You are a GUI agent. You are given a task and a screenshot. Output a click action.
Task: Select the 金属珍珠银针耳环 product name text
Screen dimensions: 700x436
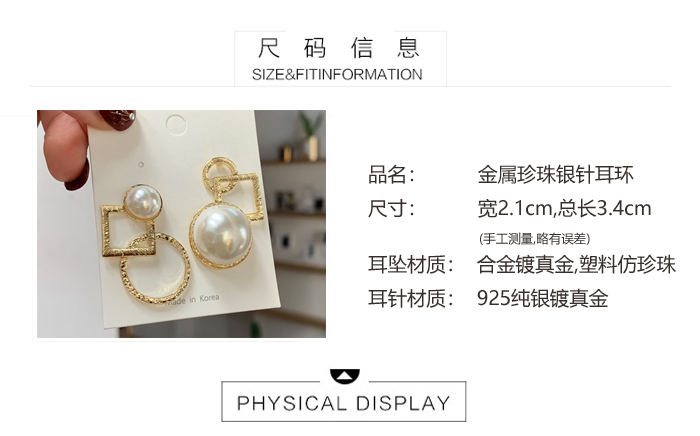coord(555,174)
